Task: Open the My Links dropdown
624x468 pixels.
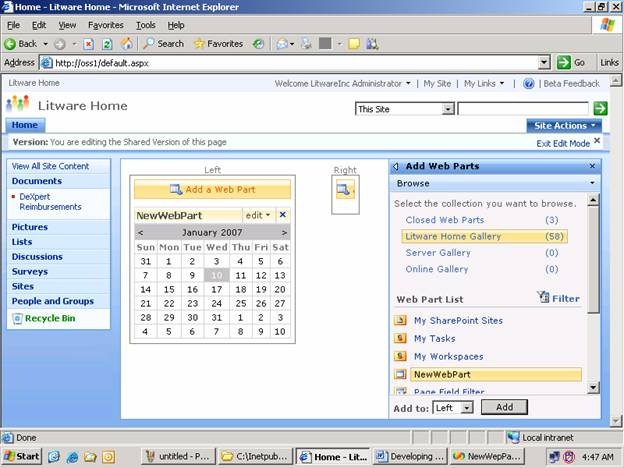Action: click(x=484, y=84)
